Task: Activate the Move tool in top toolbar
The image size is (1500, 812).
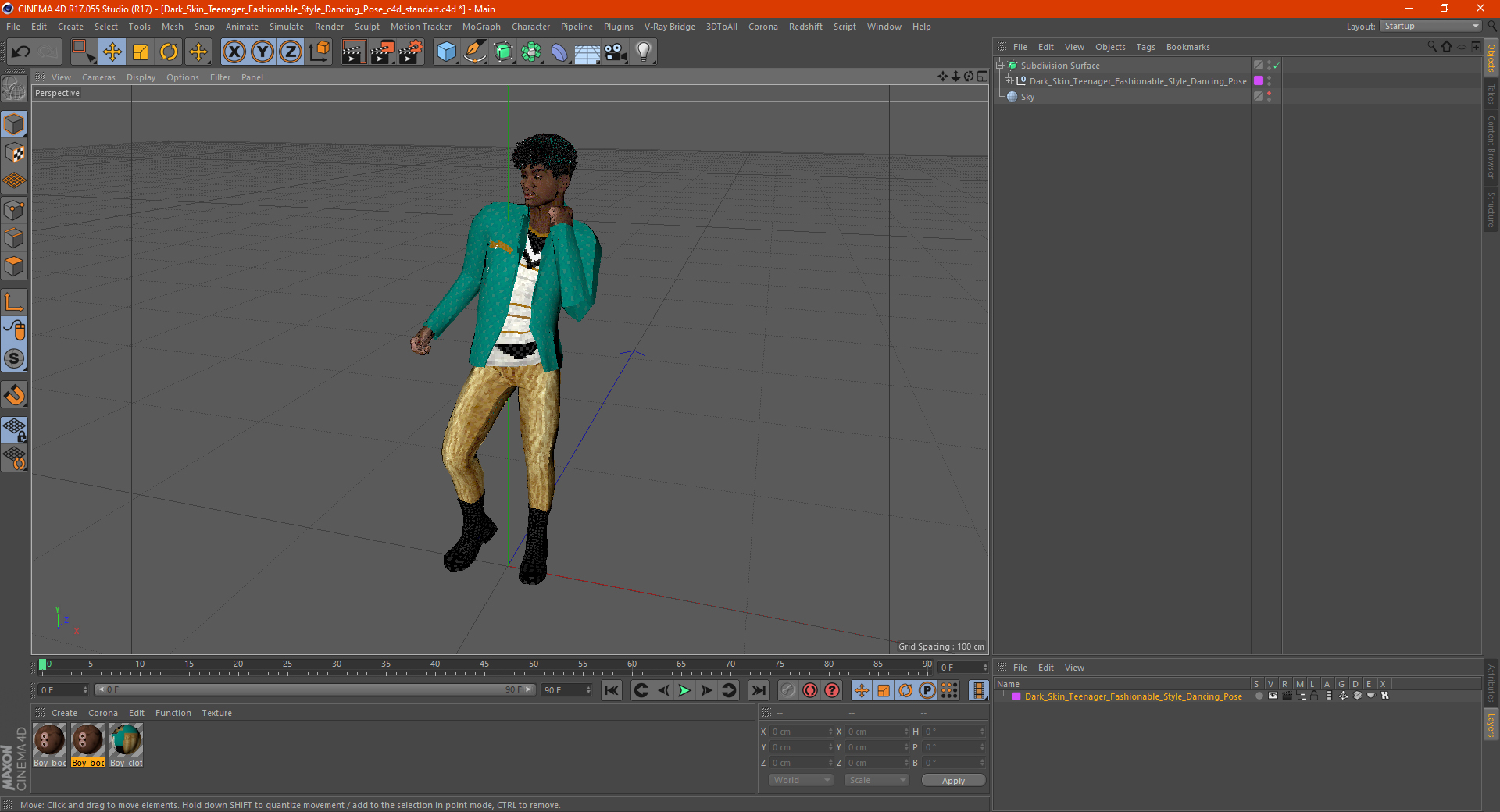Action: coord(112,52)
